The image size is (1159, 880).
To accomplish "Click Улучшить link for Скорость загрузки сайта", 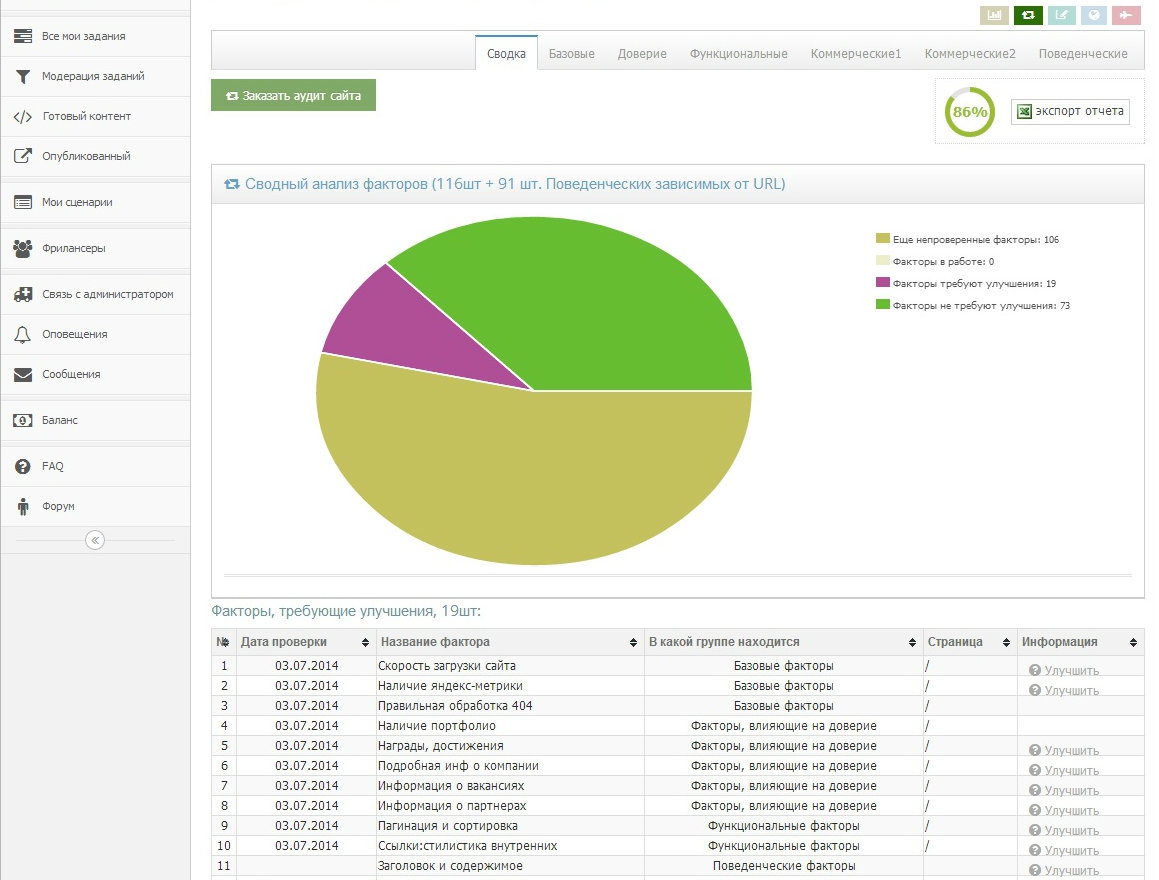I will 1064,671.
